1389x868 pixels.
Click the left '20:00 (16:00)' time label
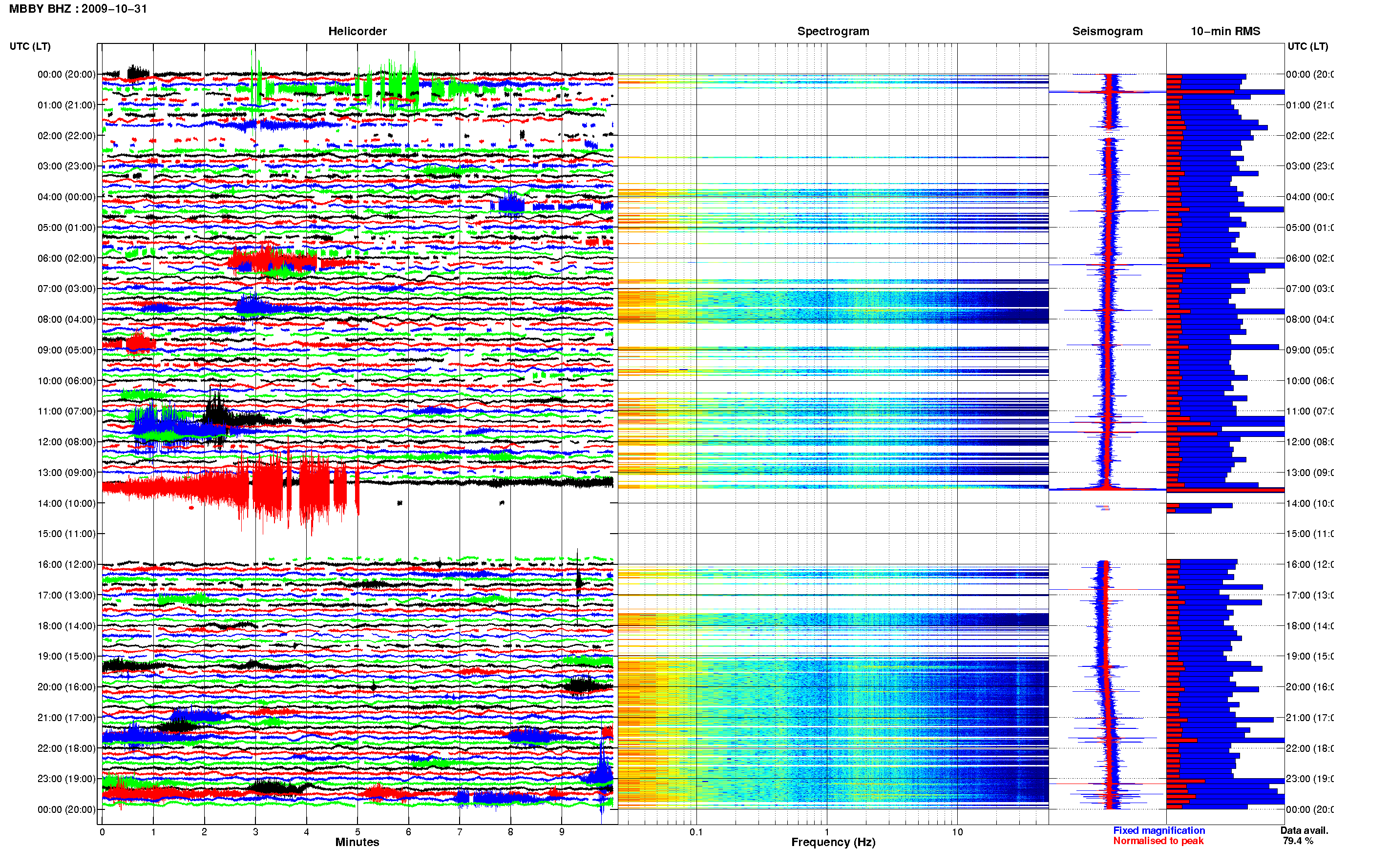click(x=66, y=686)
